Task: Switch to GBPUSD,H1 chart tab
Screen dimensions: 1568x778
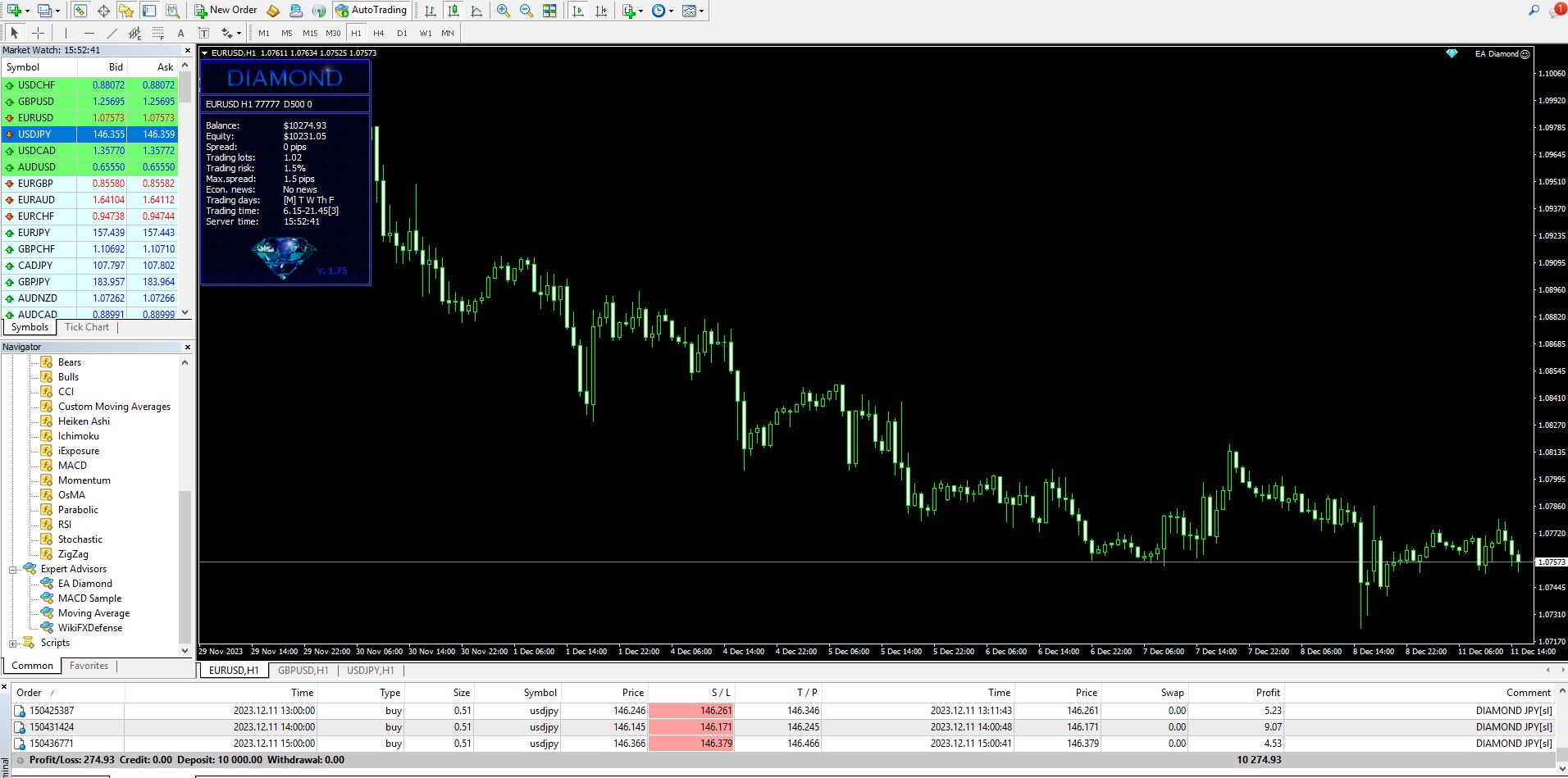Action: (303, 671)
